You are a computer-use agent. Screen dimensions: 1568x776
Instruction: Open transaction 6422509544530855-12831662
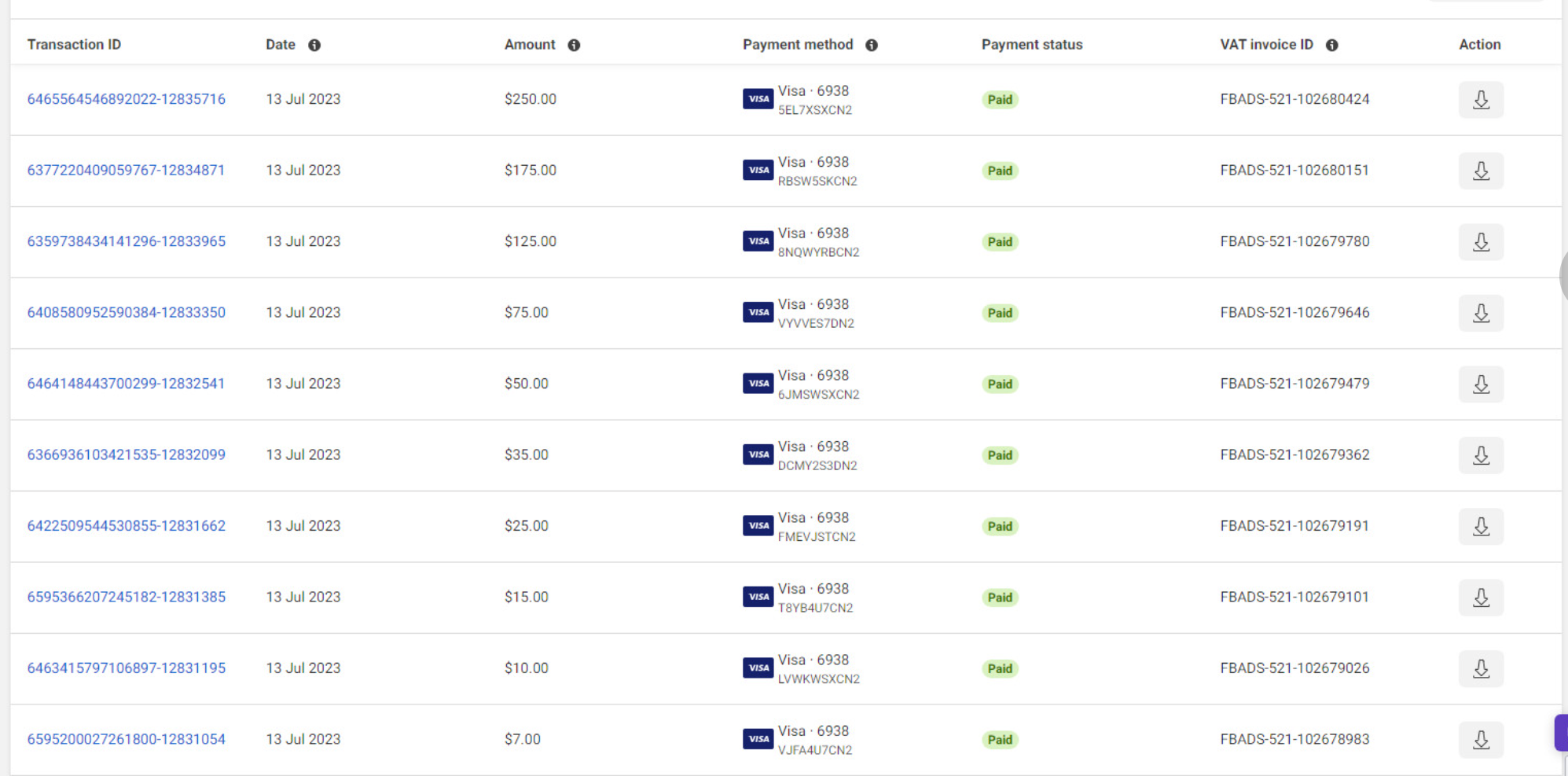pyautogui.click(x=127, y=525)
